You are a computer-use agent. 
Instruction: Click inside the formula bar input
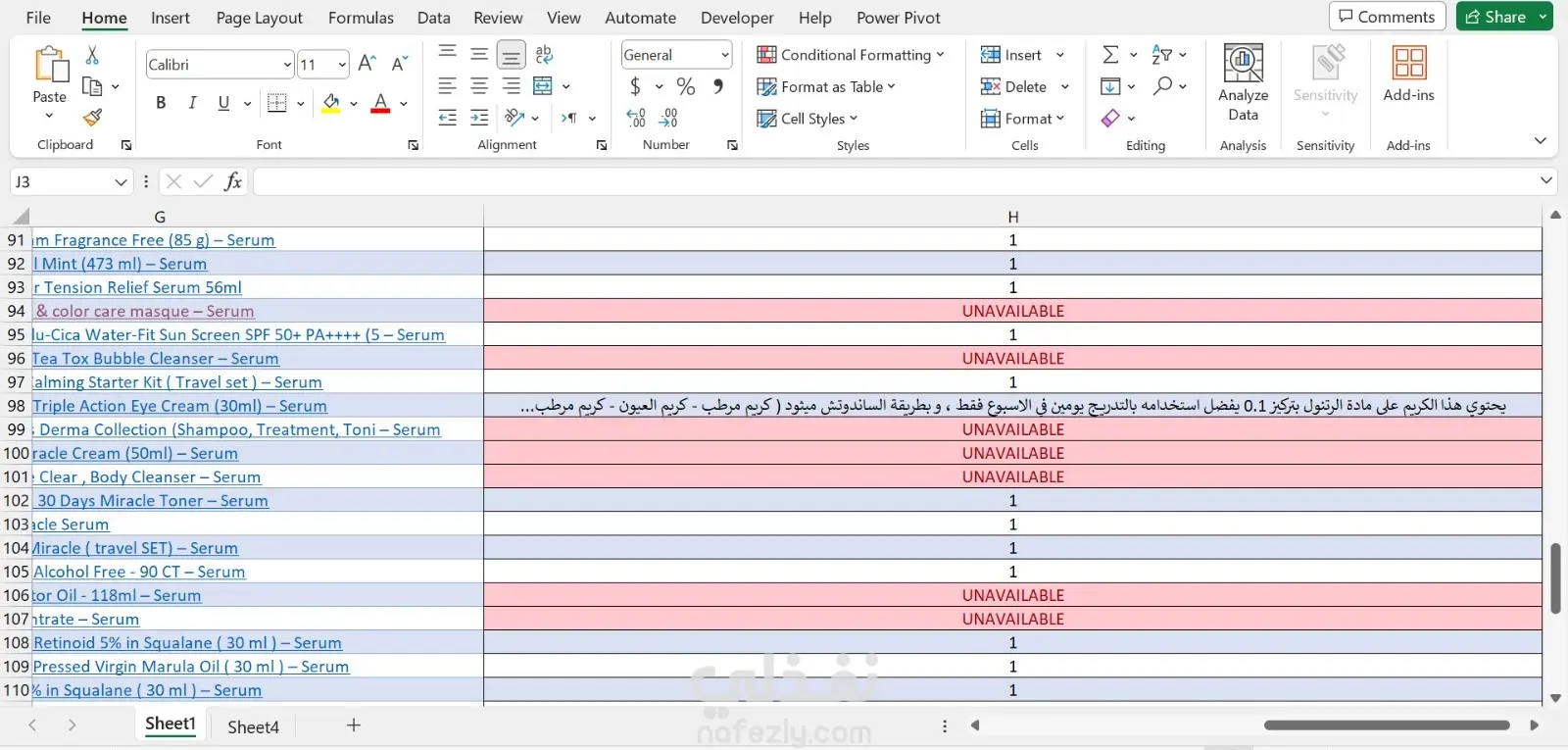coord(894,181)
